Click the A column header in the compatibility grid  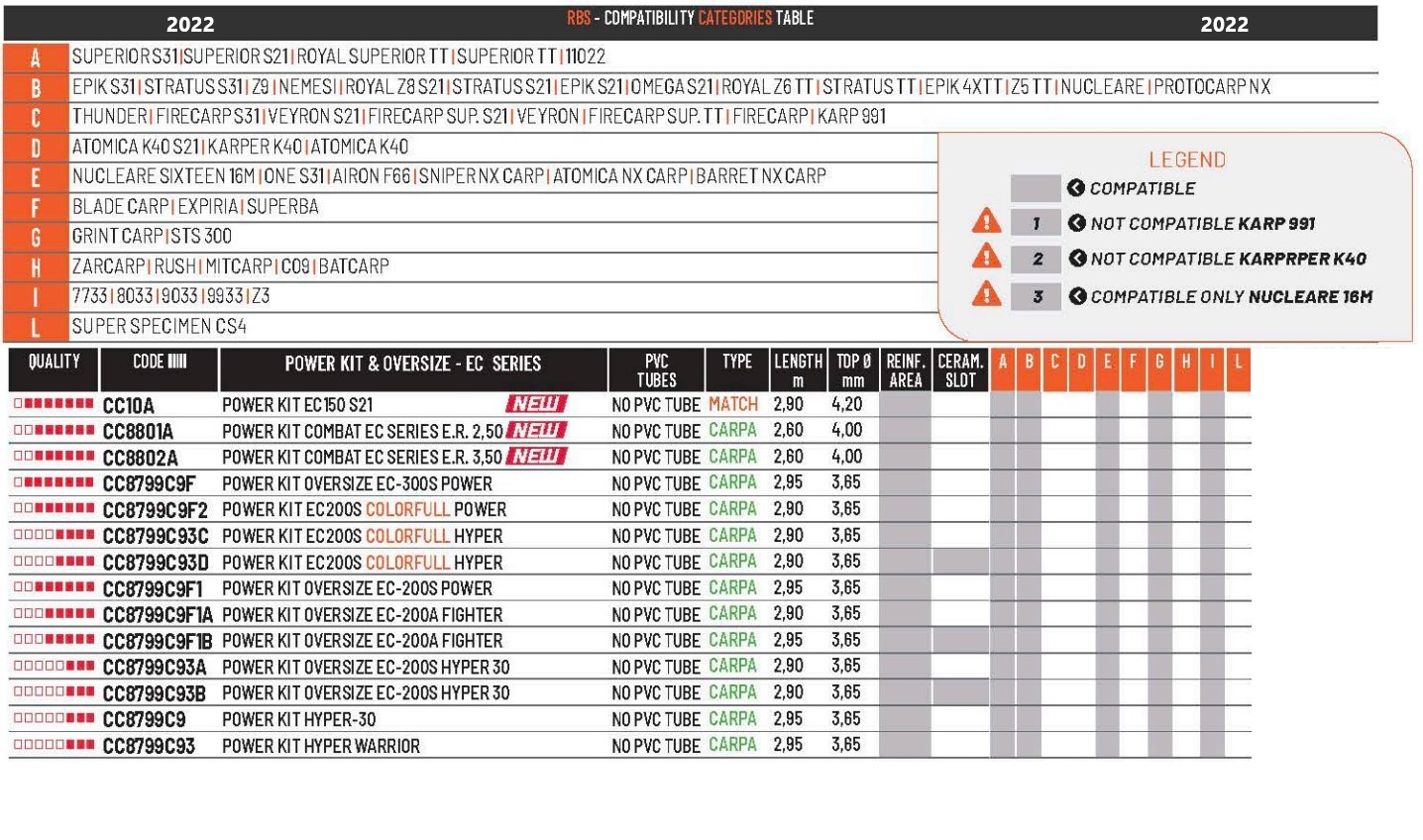click(1003, 368)
